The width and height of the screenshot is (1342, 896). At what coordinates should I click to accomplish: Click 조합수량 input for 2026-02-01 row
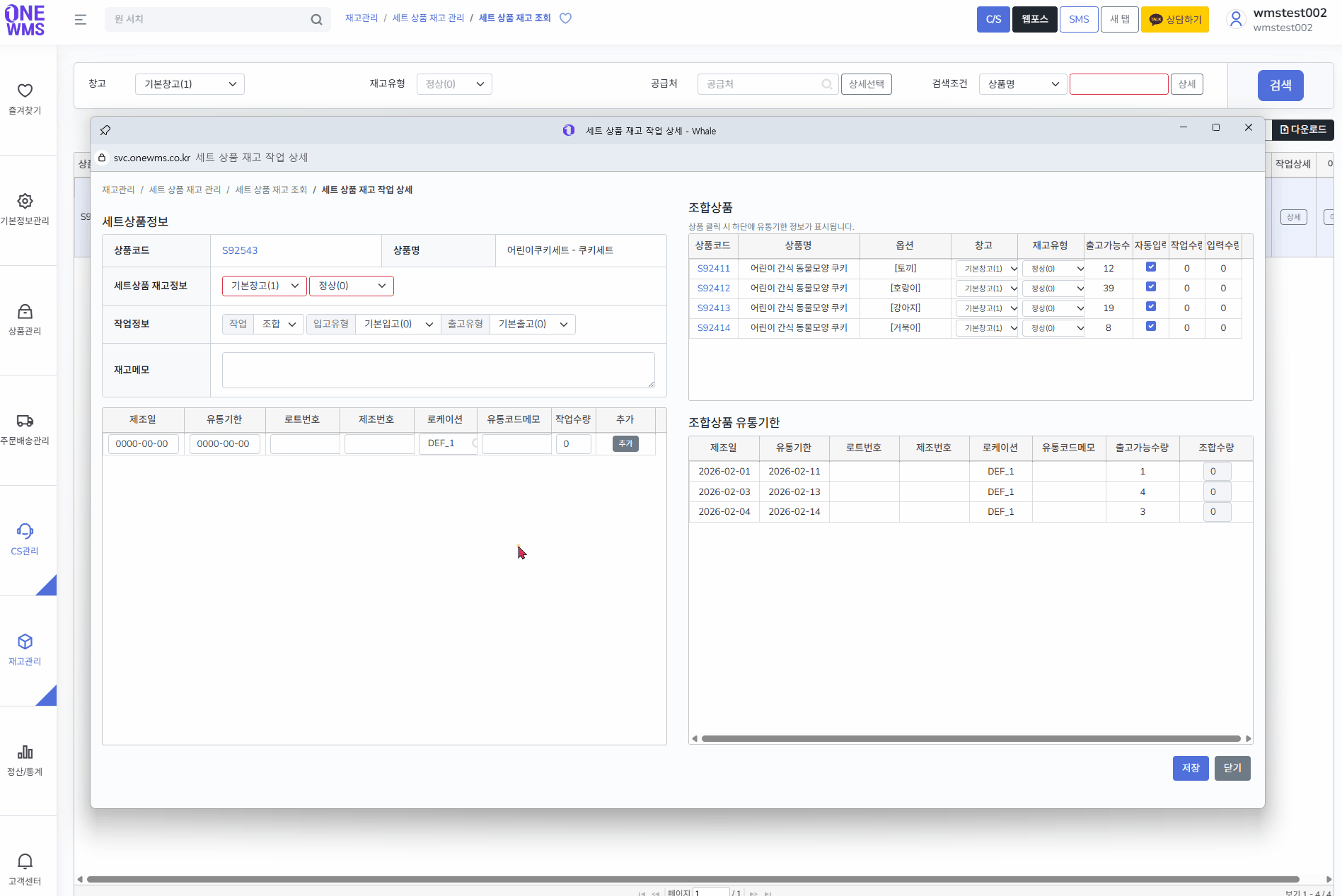[1217, 471]
